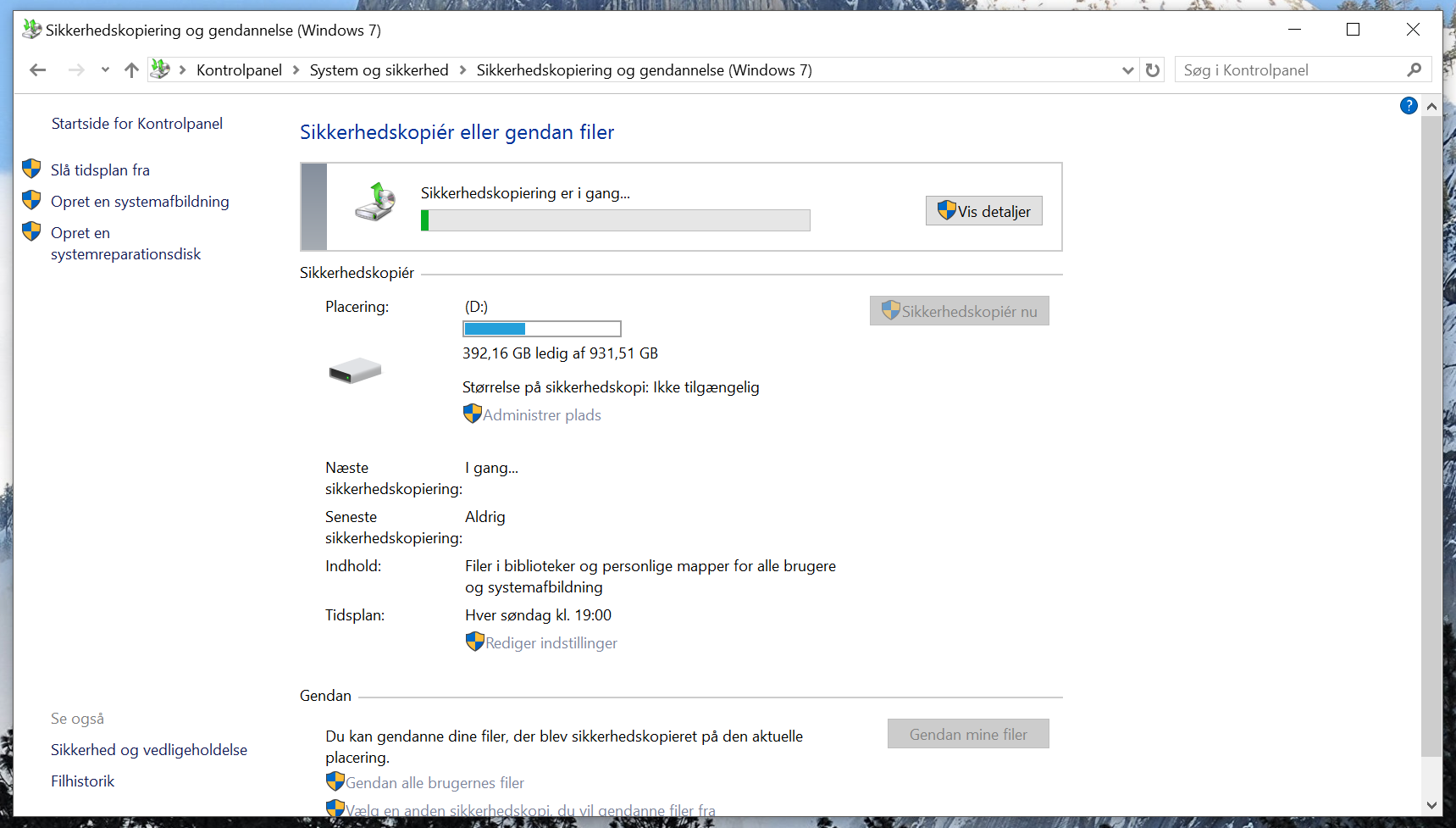This screenshot has height=828, width=1456.
Task: Refresh the Control Panel page
Action: click(1152, 70)
